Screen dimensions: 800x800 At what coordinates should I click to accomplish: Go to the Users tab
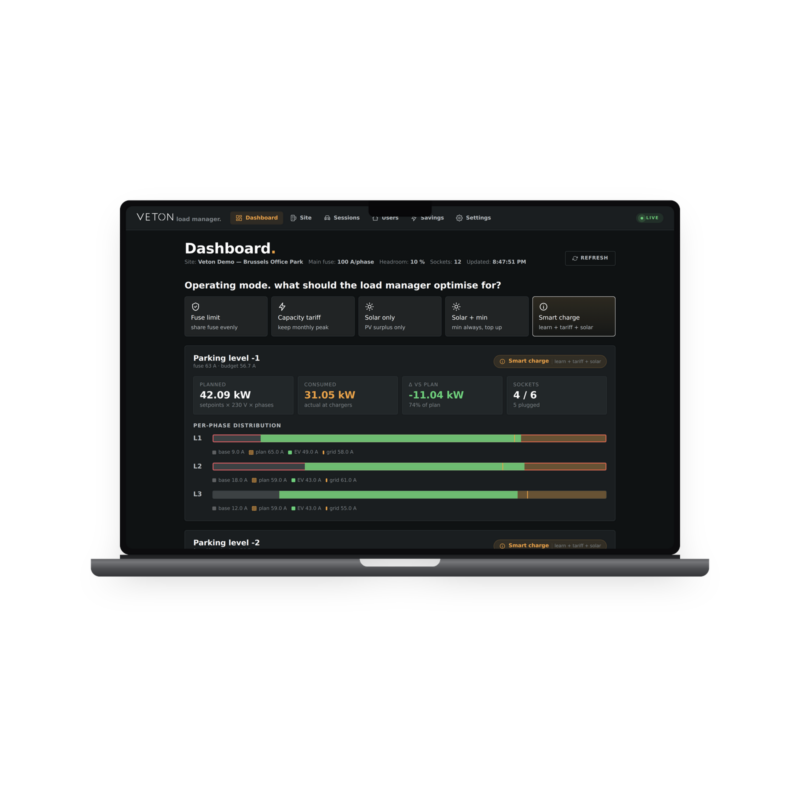click(385, 218)
